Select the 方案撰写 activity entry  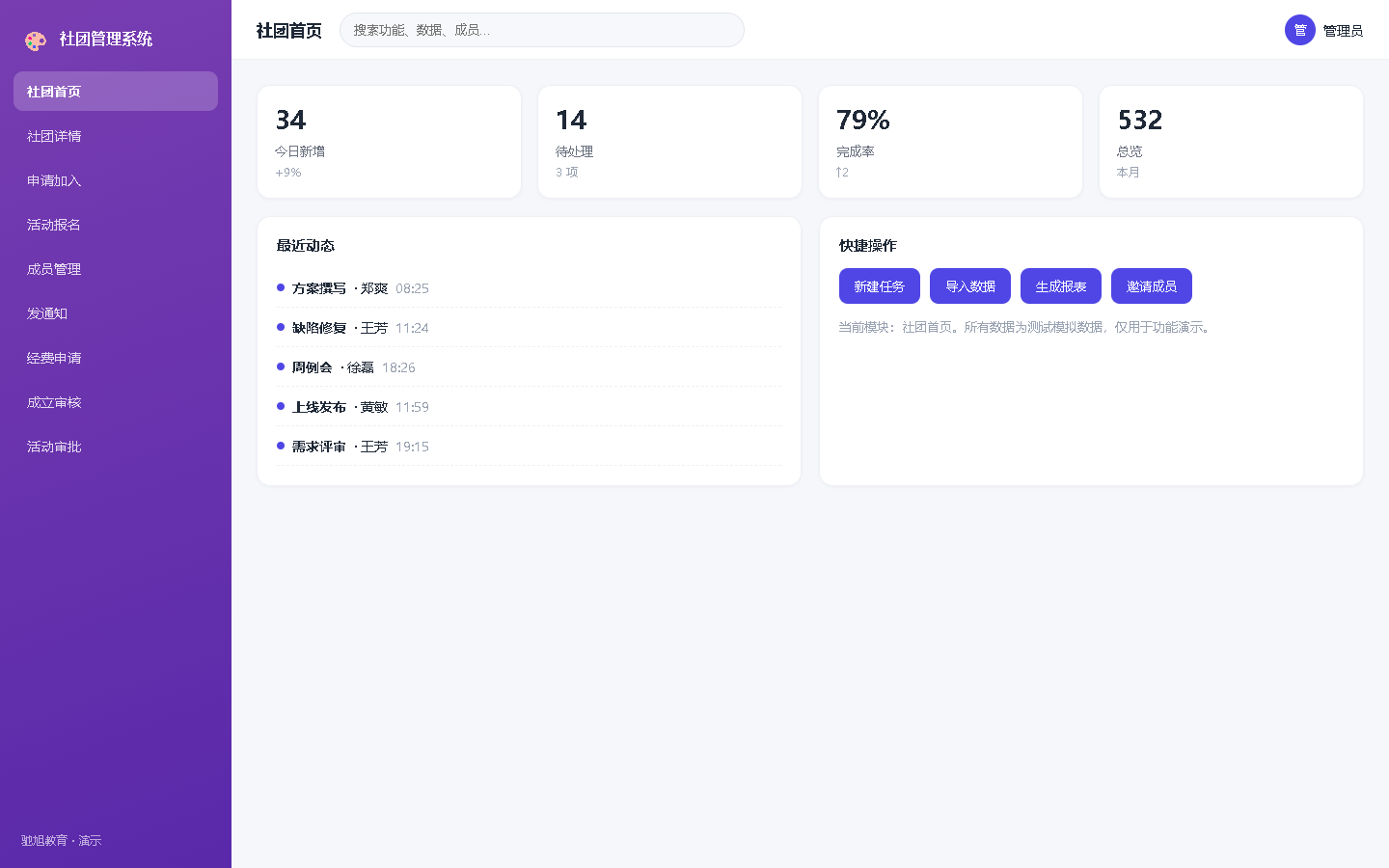pyautogui.click(x=529, y=288)
